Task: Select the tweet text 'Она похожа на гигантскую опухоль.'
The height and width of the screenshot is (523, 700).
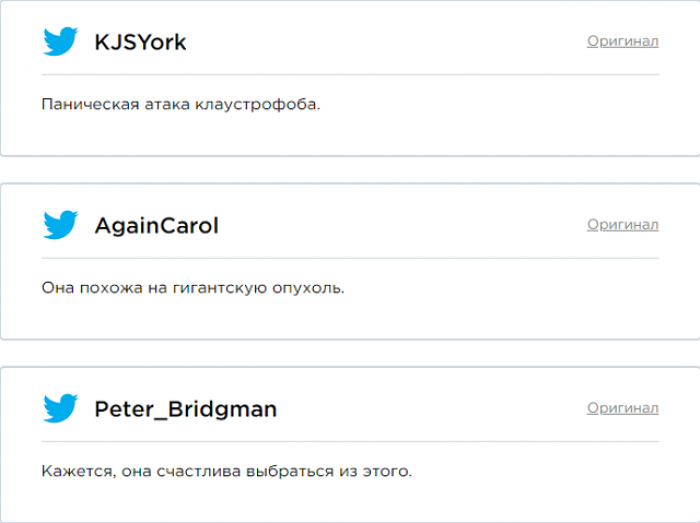Action: tap(193, 288)
